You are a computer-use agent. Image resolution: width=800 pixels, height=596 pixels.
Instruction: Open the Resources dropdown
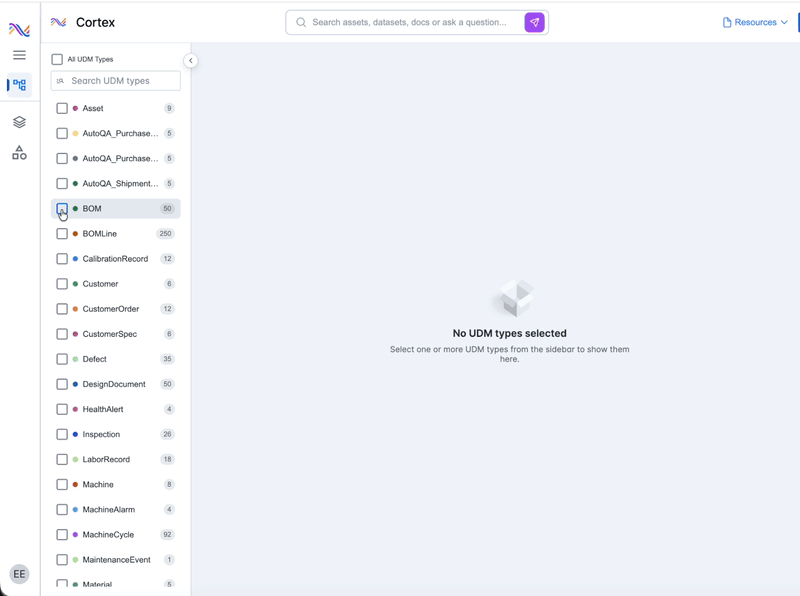pyautogui.click(x=755, y=22)
